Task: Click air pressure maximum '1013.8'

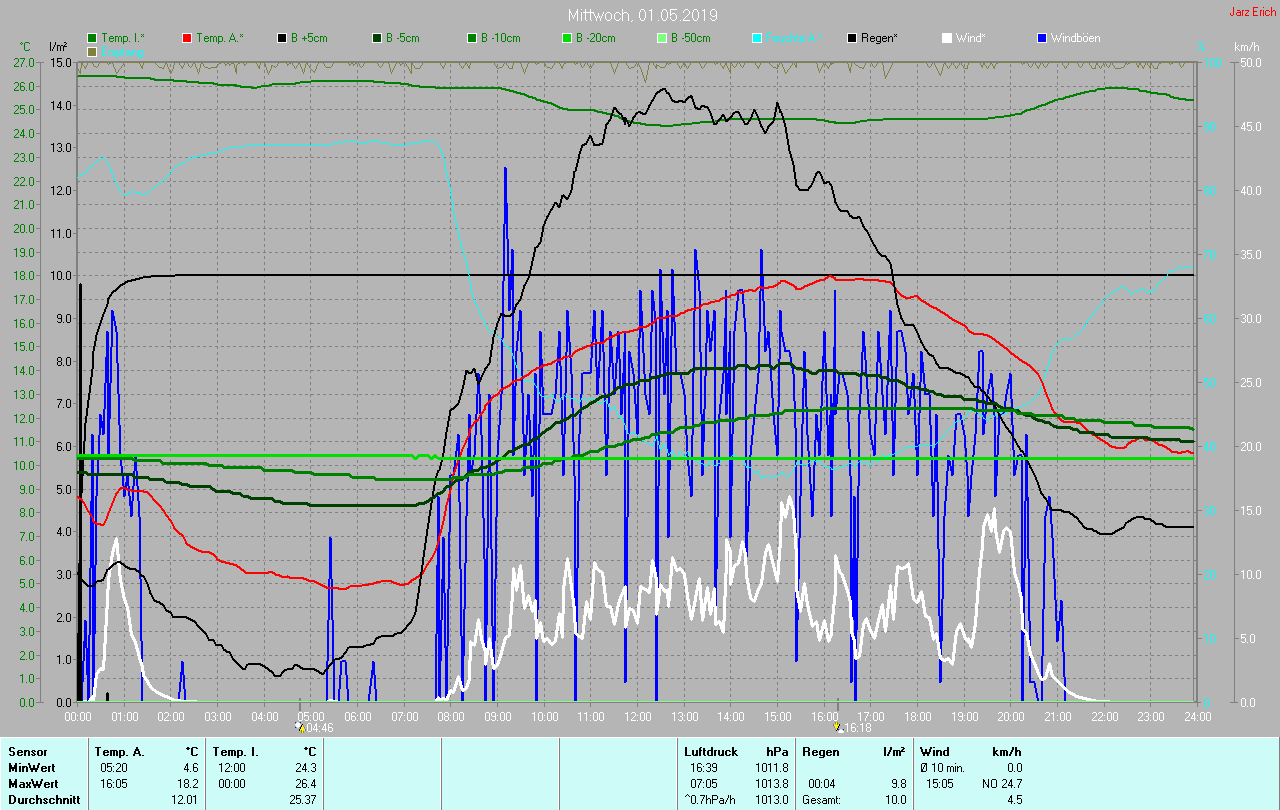Action: tap(771, 784)
